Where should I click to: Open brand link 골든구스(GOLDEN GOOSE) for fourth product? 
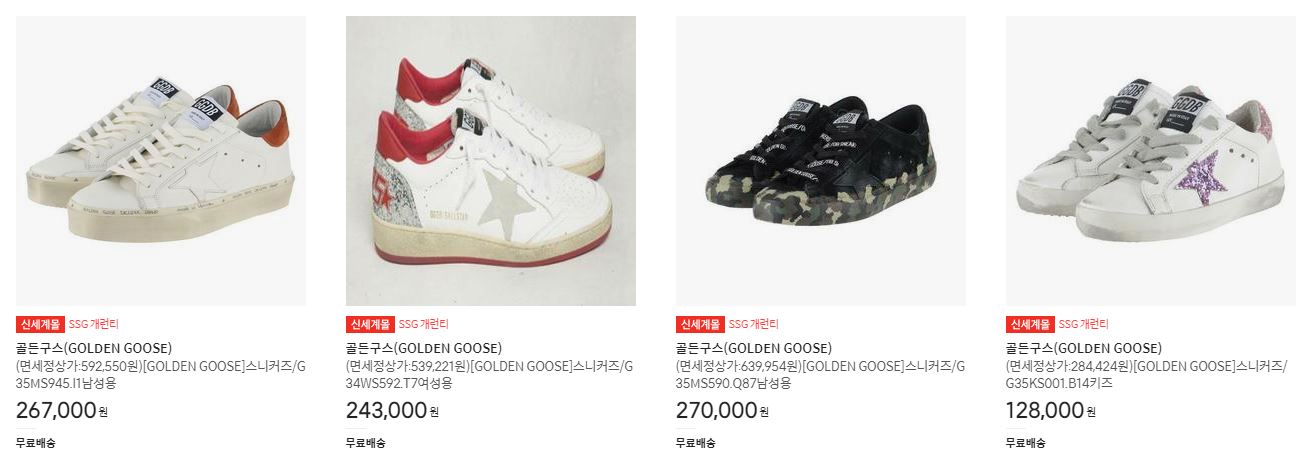[1084, 348]
